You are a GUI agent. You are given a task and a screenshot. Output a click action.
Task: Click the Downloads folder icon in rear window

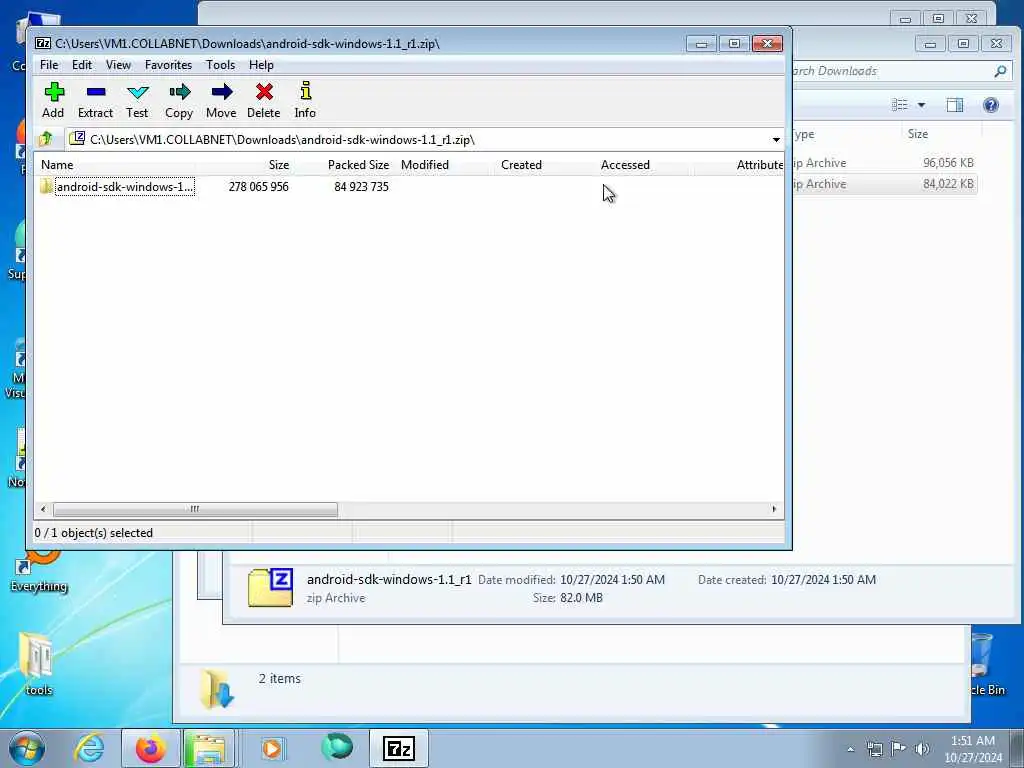216,689
